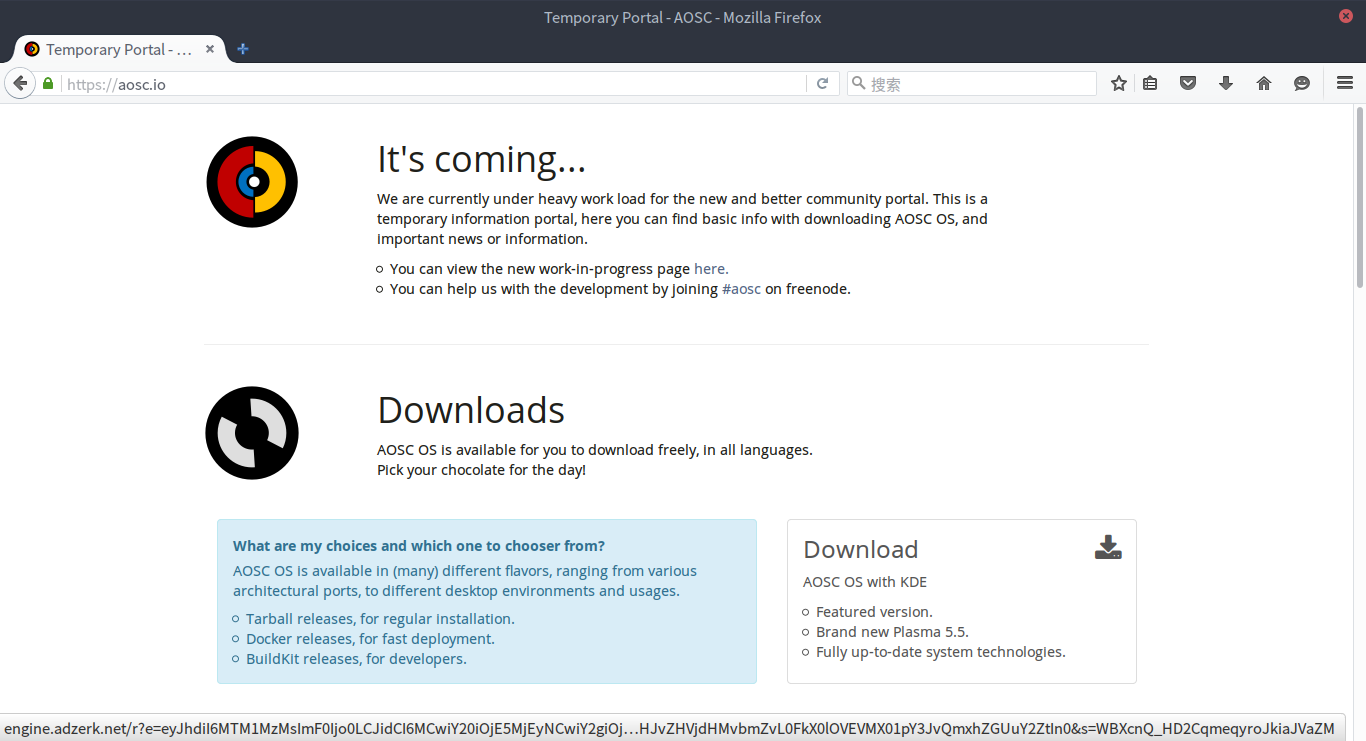The height and width of the screenshot is (741, 1366).
Task: Select the Temporary Portal tab
Action: (118, 49)
